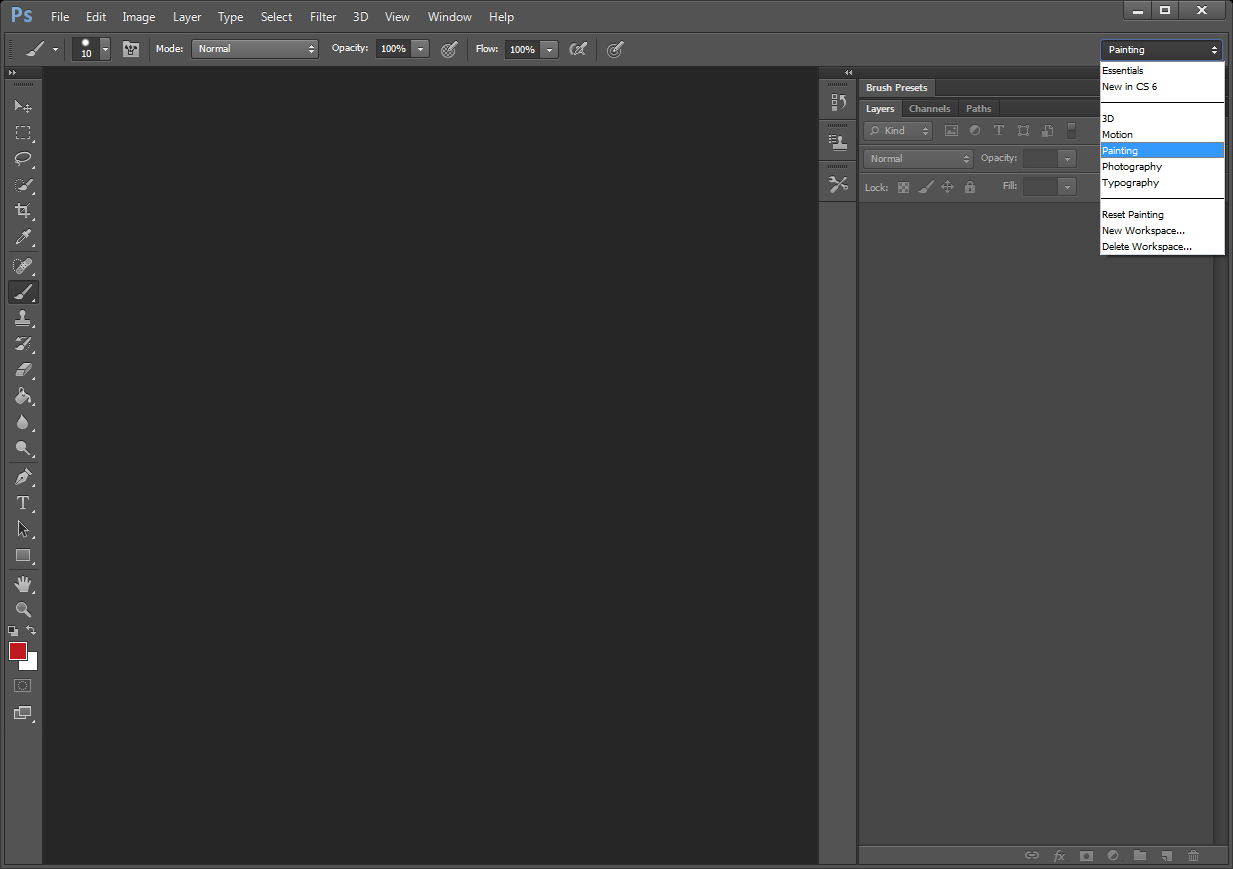Expand the Opacity slider dropdown arrow

click(420, 49)
